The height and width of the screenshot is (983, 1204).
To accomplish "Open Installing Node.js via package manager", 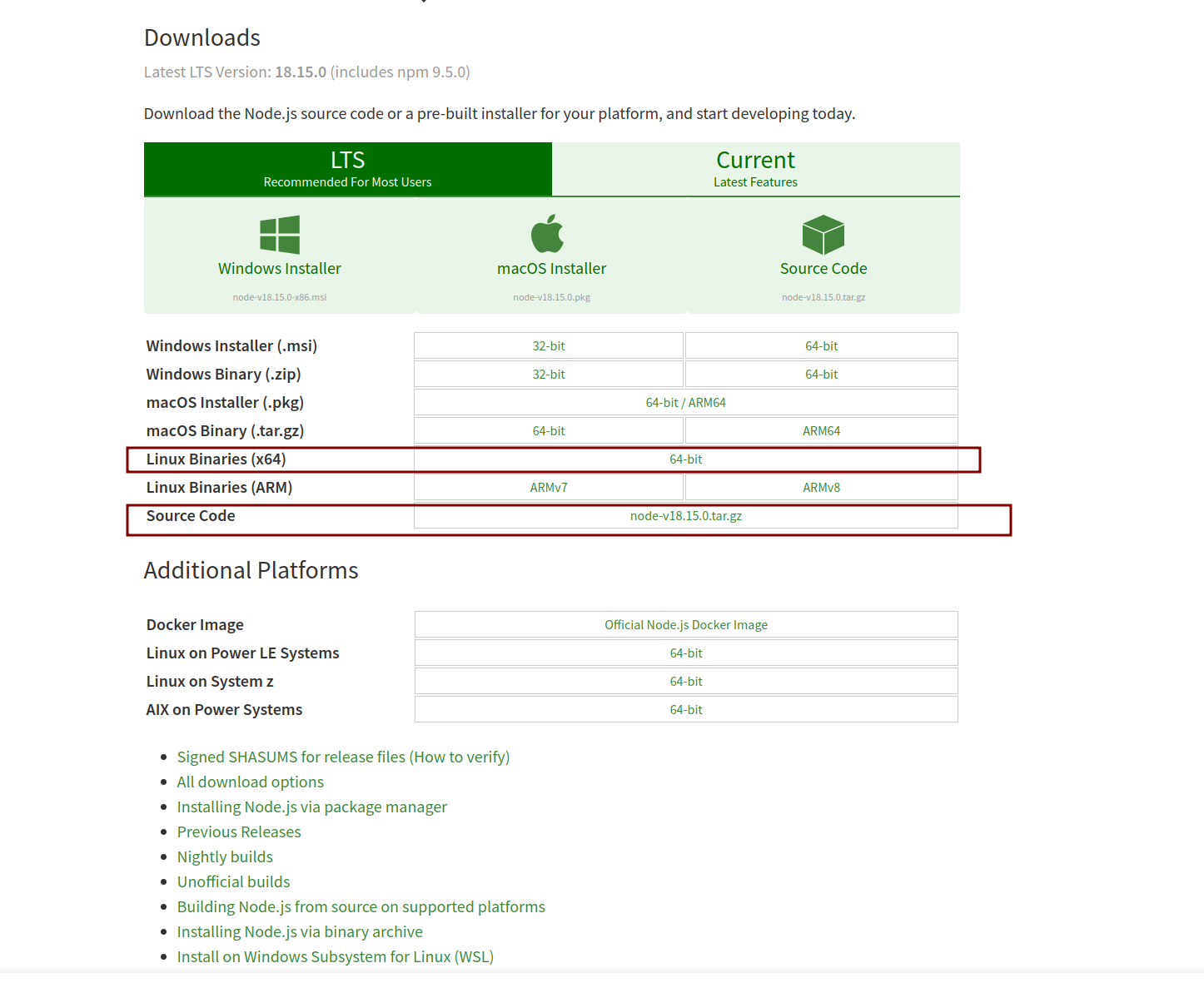I will point(312,807).
